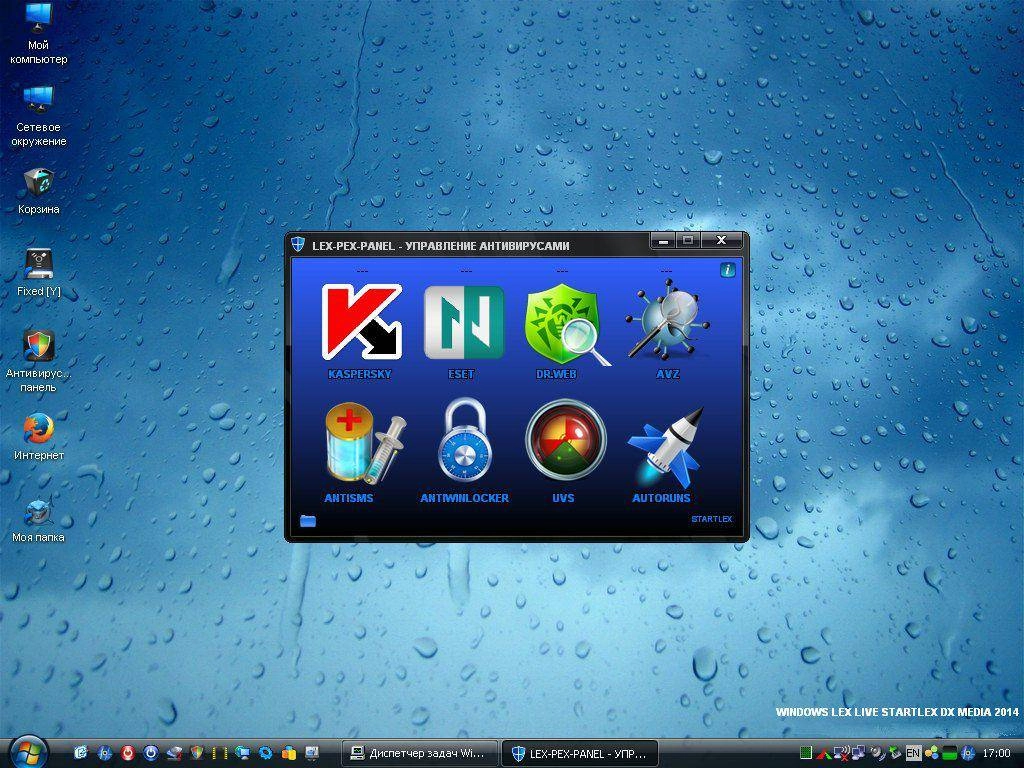This screenshot has height=768, width=1024.
Task: Click the wireless network tray icon with red X
Action: pyautogui.click(x=842, y=753)
